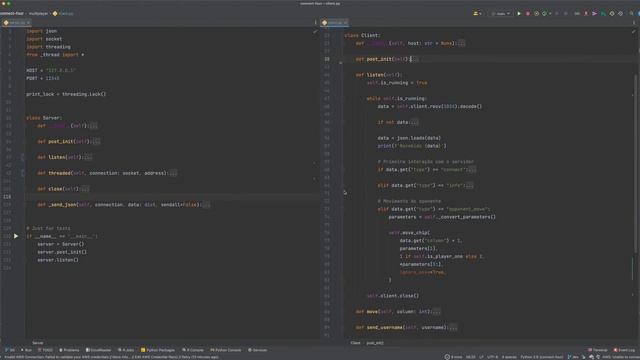Open the user account icon in the toolbar

[x=476, y=13]
